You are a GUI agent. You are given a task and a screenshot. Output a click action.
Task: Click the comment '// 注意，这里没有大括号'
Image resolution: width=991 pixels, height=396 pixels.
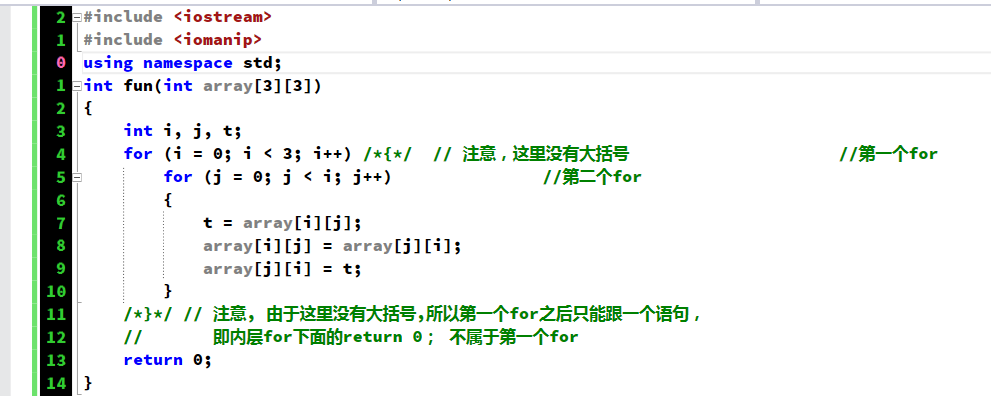(x=531, y=154)
